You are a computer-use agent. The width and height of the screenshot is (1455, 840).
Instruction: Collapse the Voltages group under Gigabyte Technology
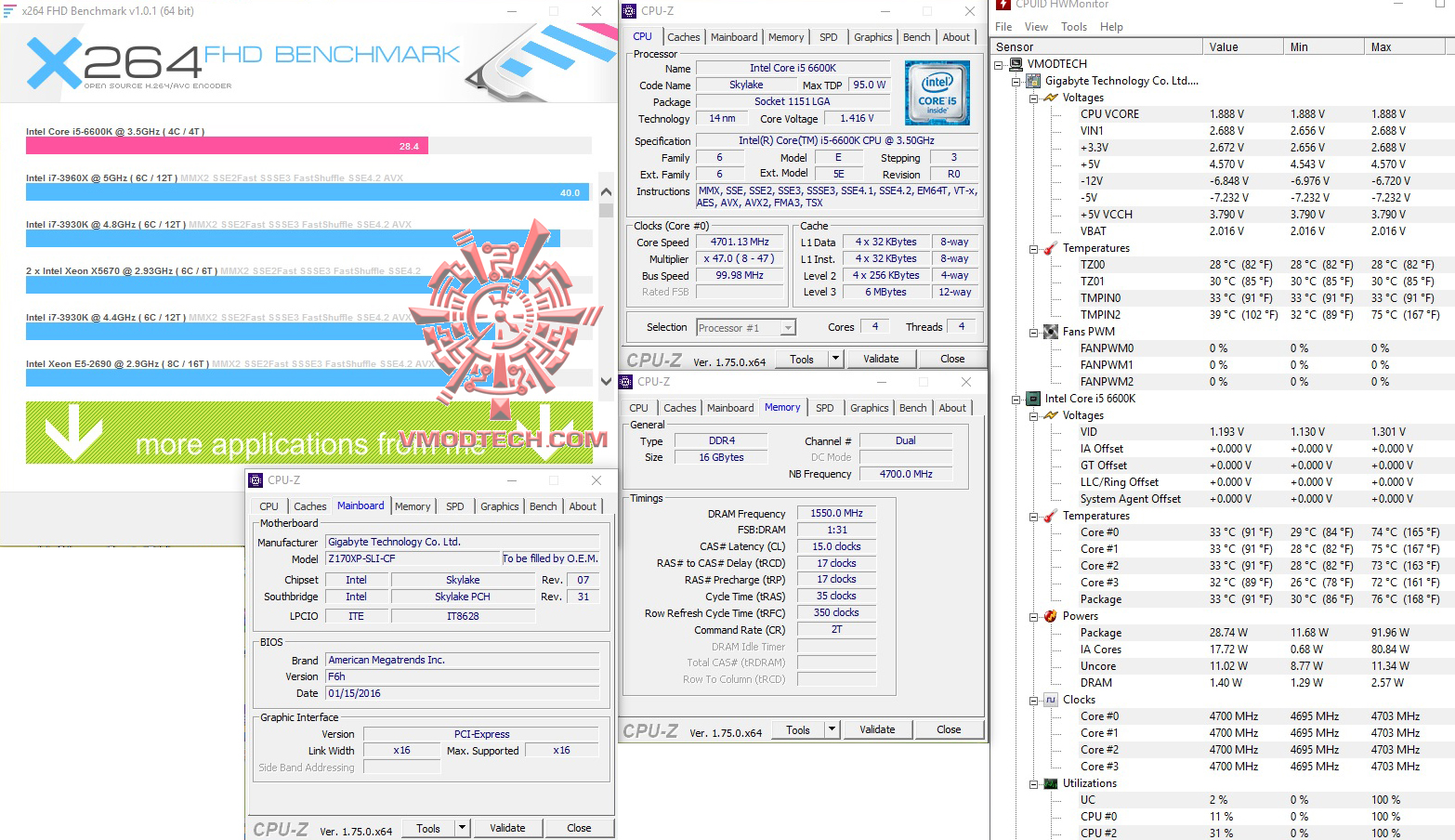pos(1034,98)
